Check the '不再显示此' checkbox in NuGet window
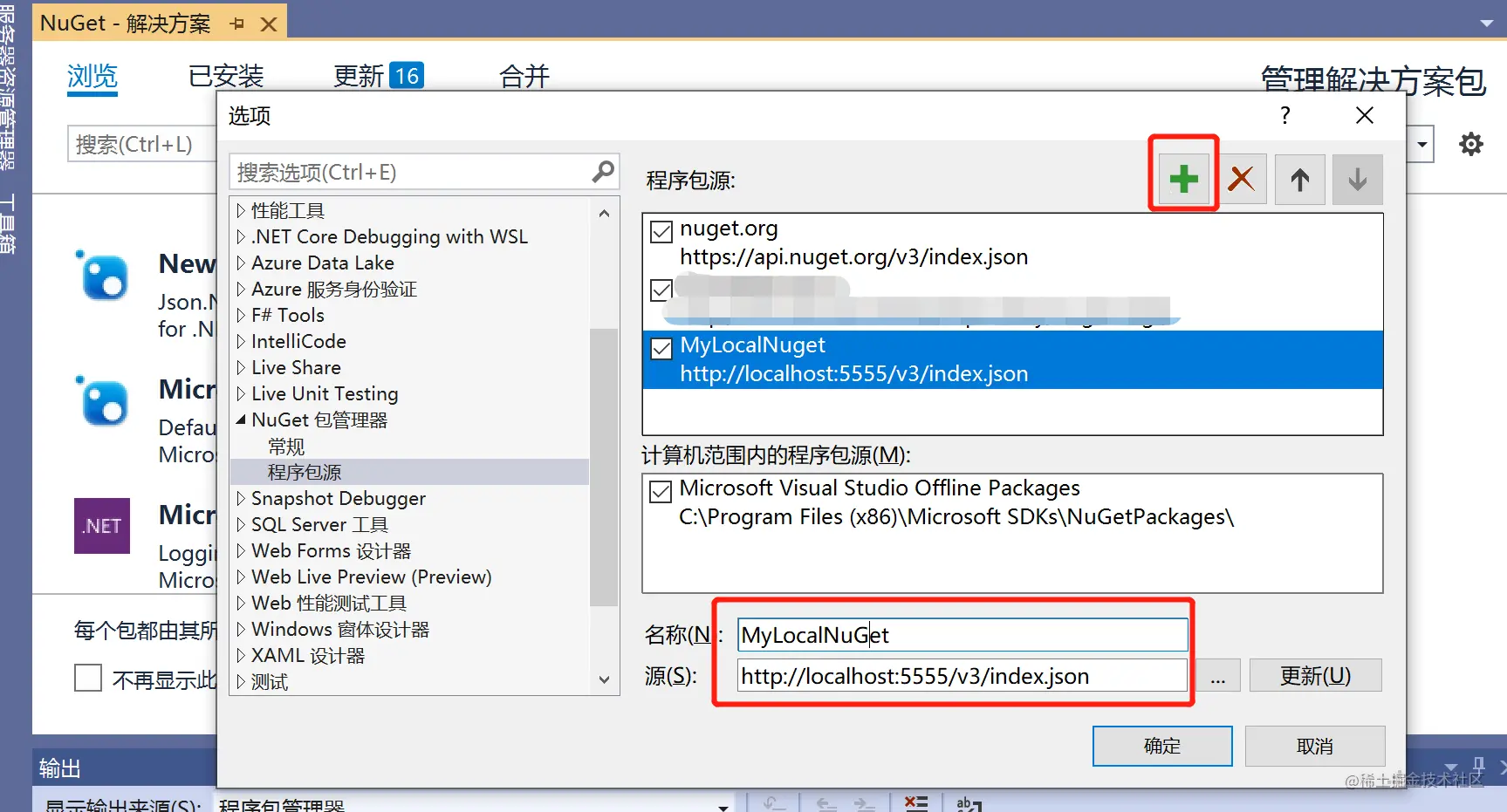Viewport: 1507px width, 812px height. (88, 678)
